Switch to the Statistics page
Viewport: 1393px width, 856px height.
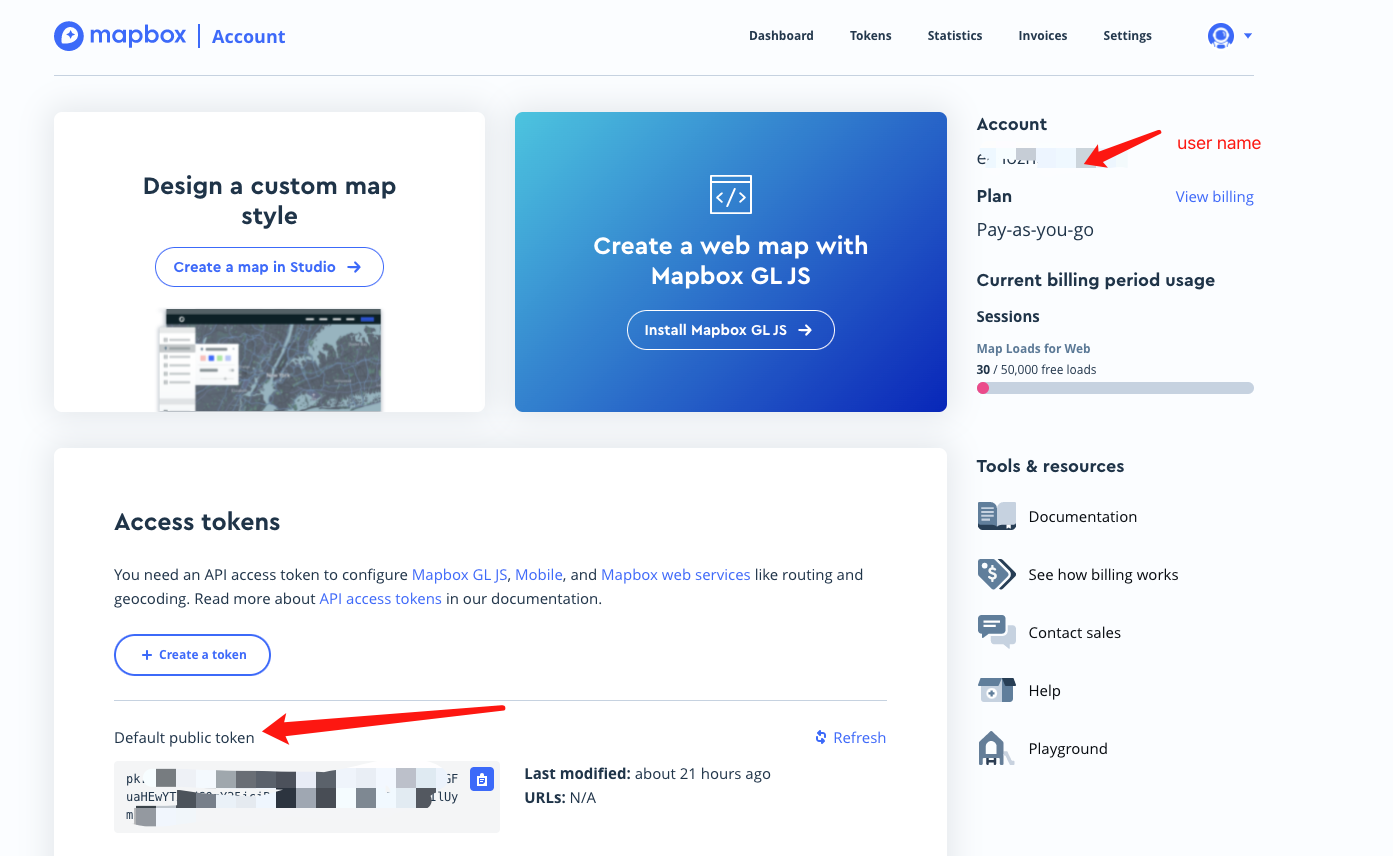954,35
